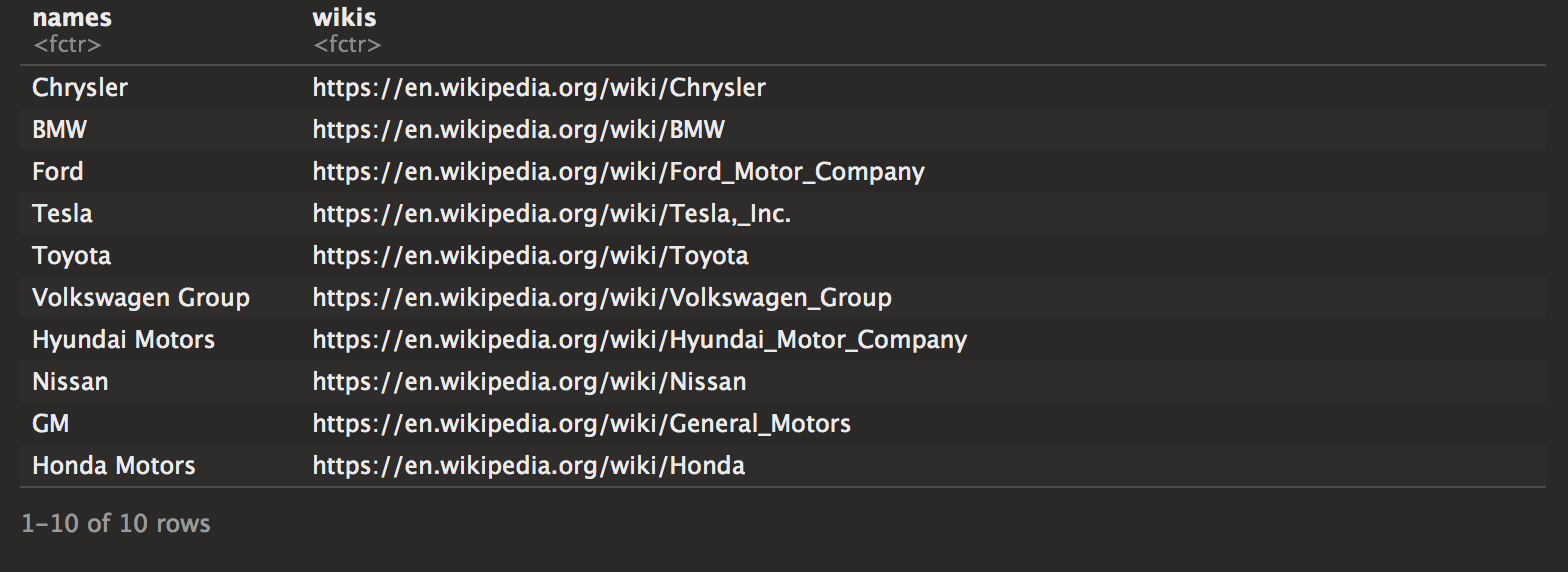Click the Hyundai Motors name cell
This screenshot has height=572, width=1568.
pyautogui.click(x=123, y=340)
